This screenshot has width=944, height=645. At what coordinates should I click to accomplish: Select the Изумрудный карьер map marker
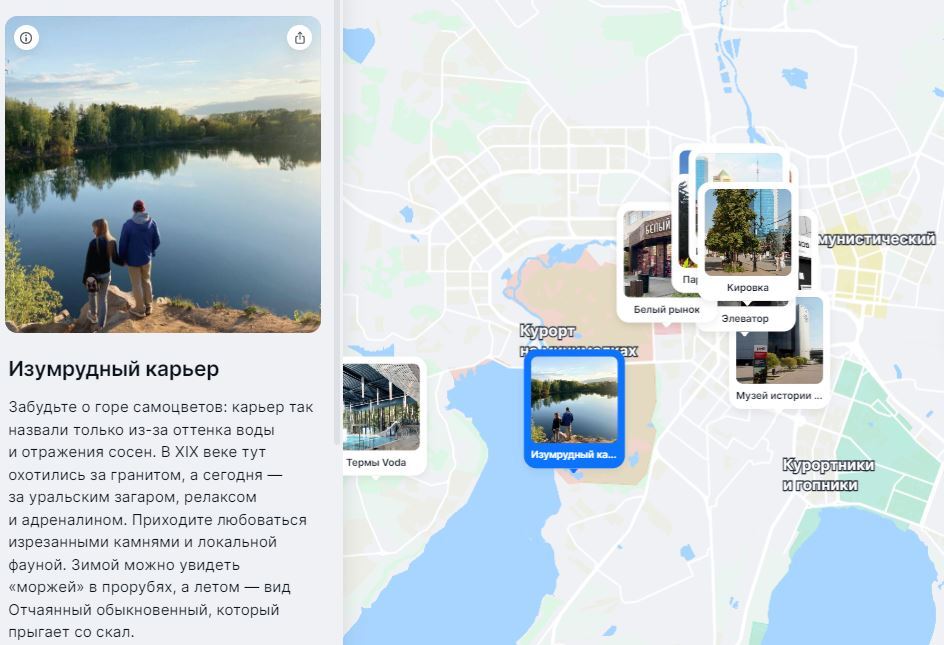[574, 409]
